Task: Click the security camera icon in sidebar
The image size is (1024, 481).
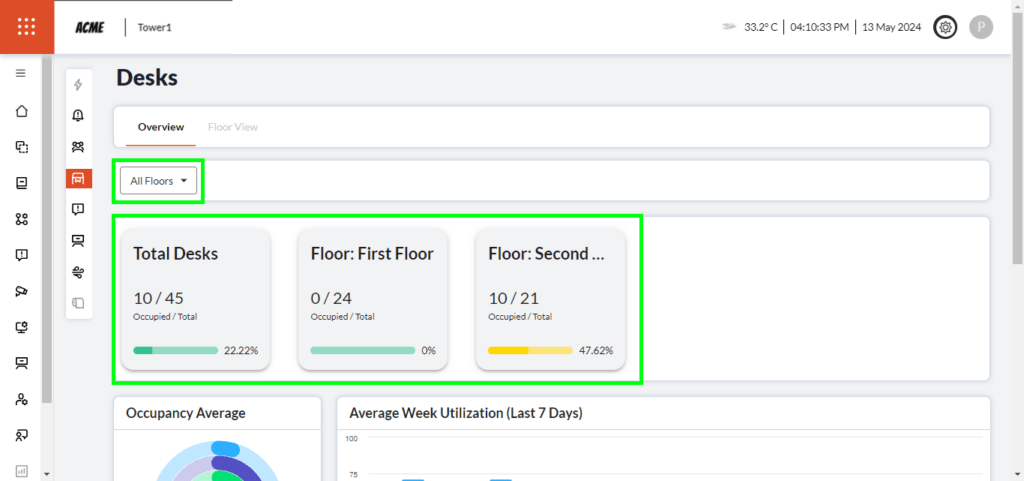Action: tap(21, 291)
